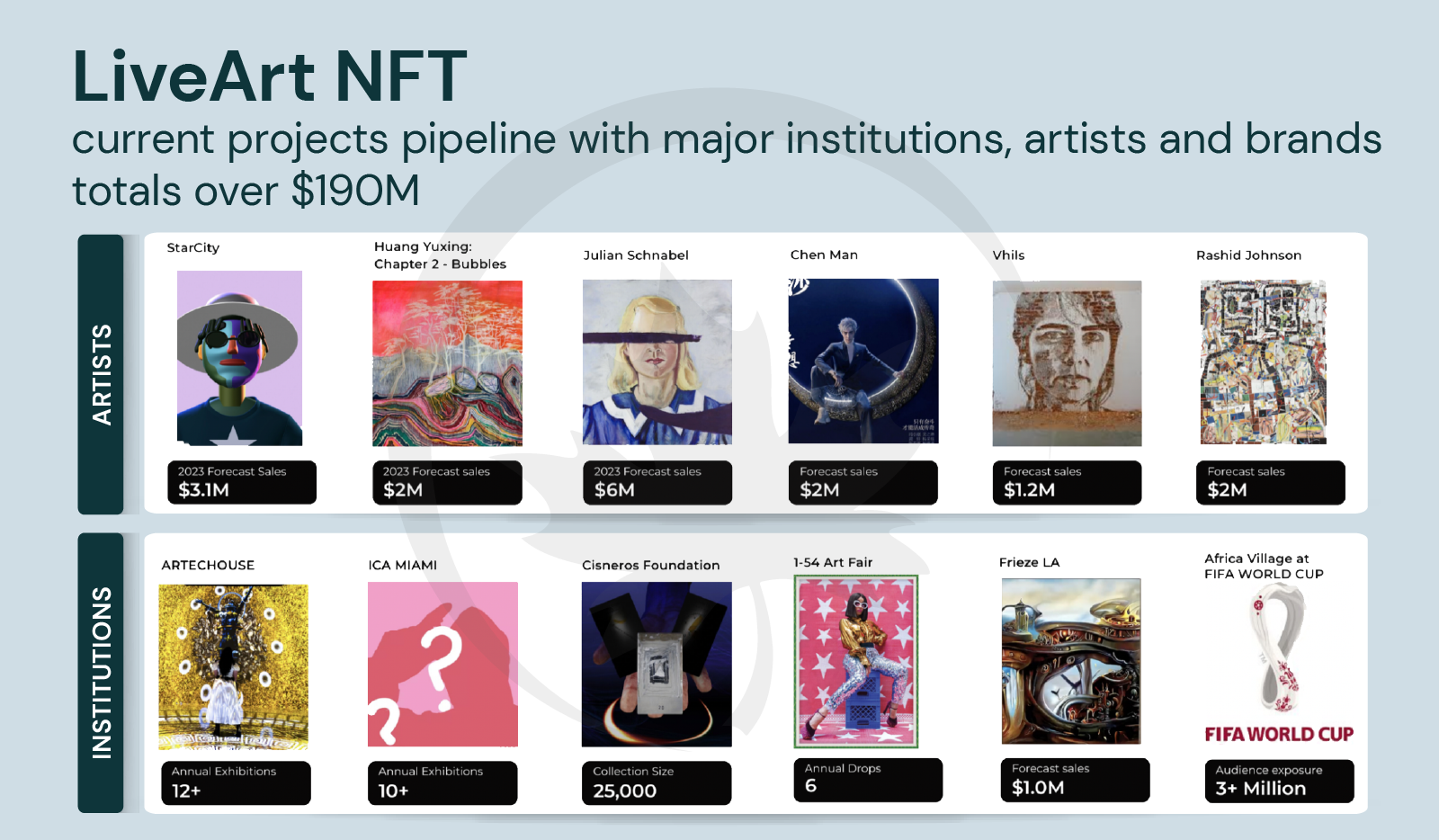Viewport: 1439px width, 840px height.
Task: Click the Collection Size 25,000 badge
Action: coord(657,782)
